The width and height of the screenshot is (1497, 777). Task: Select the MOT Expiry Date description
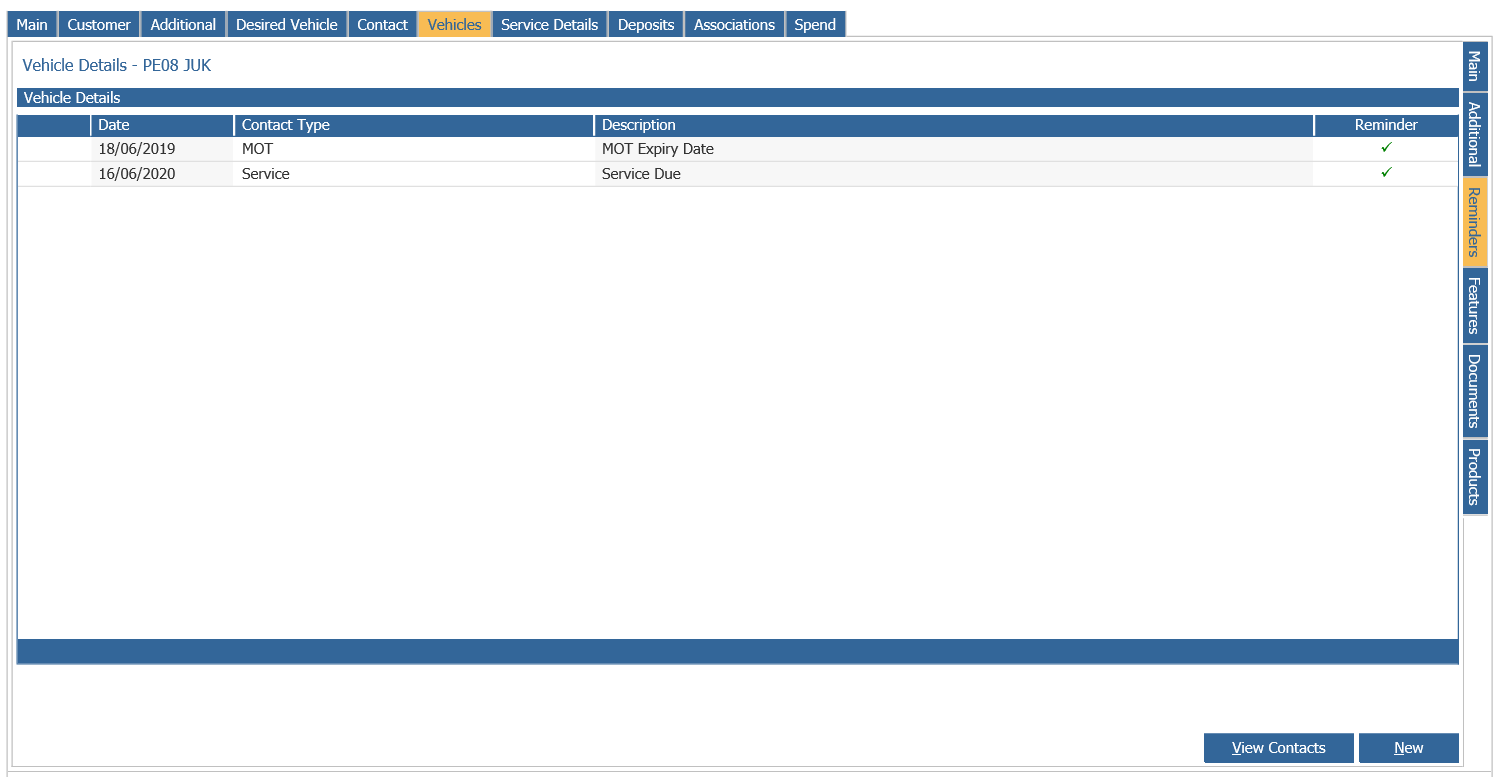point(954,149)
